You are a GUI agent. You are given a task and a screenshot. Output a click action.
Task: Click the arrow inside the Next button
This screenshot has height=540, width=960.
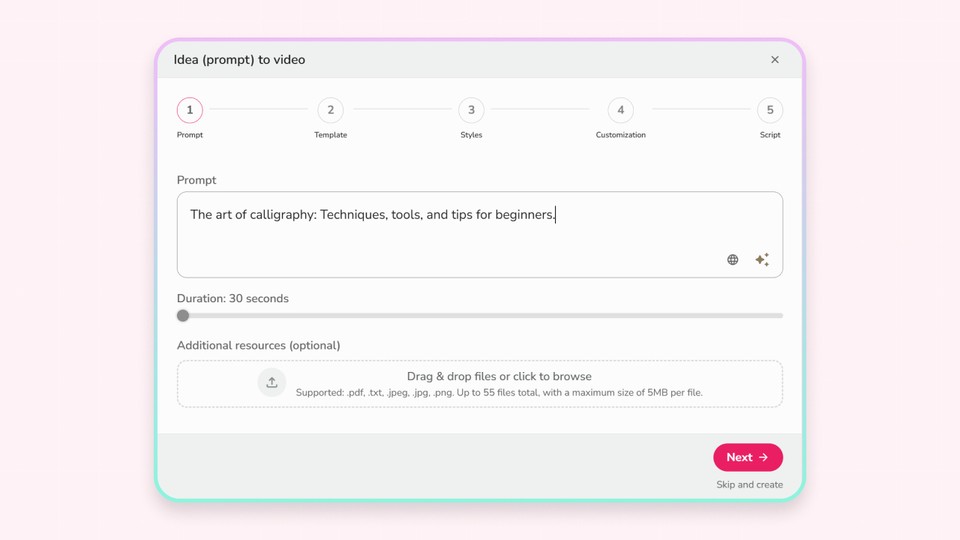(x=764, y=458)
